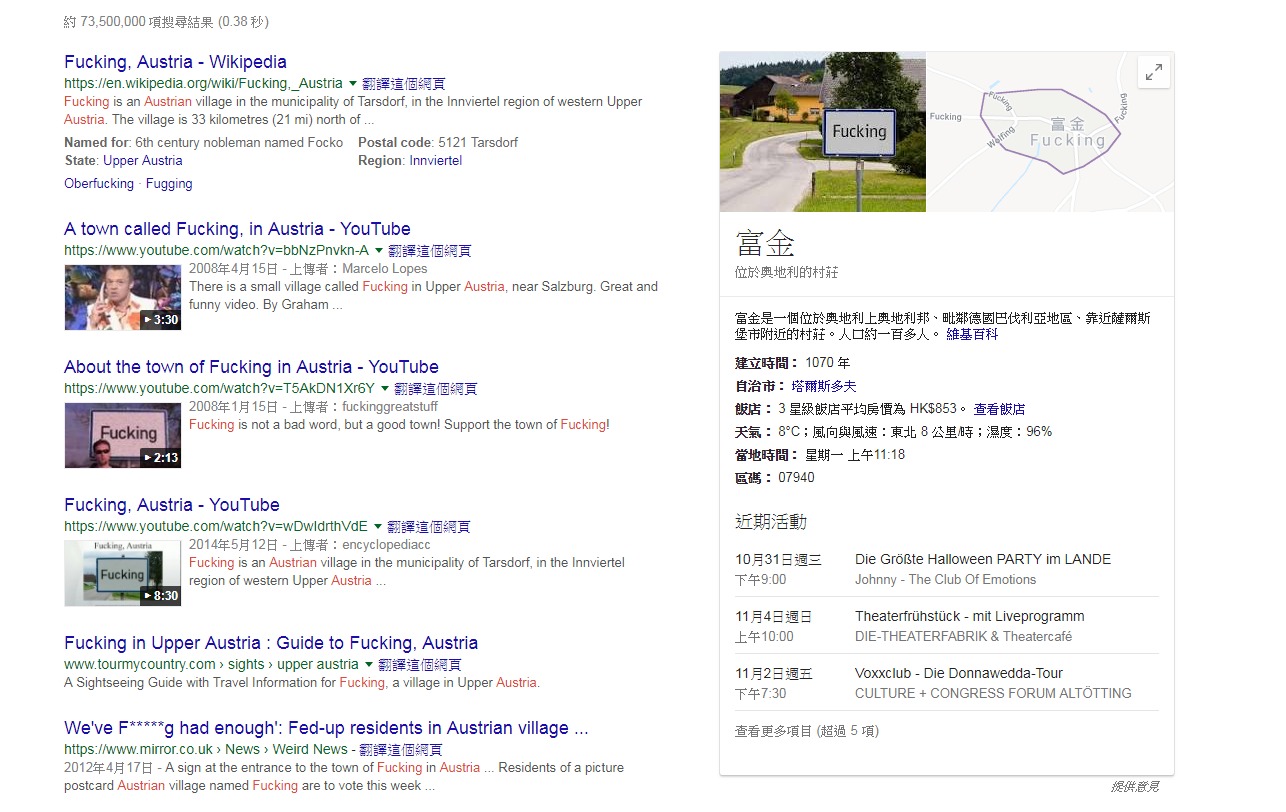
Task: Open dropdown arrow next to watch?v=wDwIdrthVdE URL
Action: click(378, 526)
